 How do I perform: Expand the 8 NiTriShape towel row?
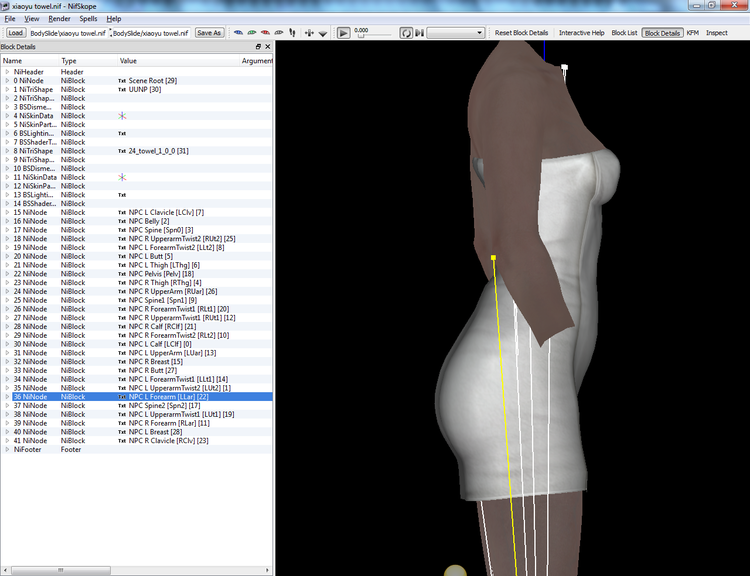click(7, 151)
